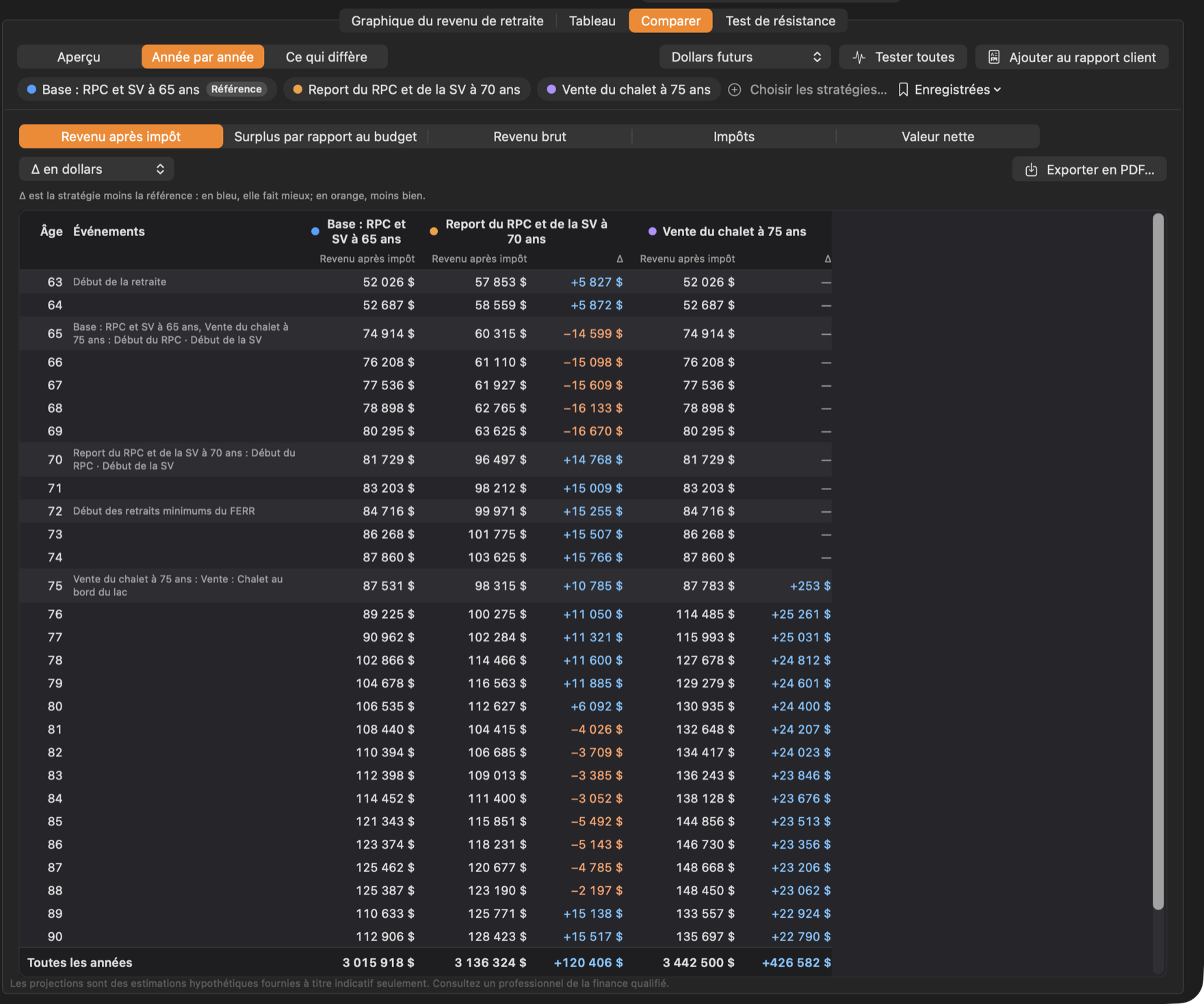Select the Année par année view

(202, 57)
